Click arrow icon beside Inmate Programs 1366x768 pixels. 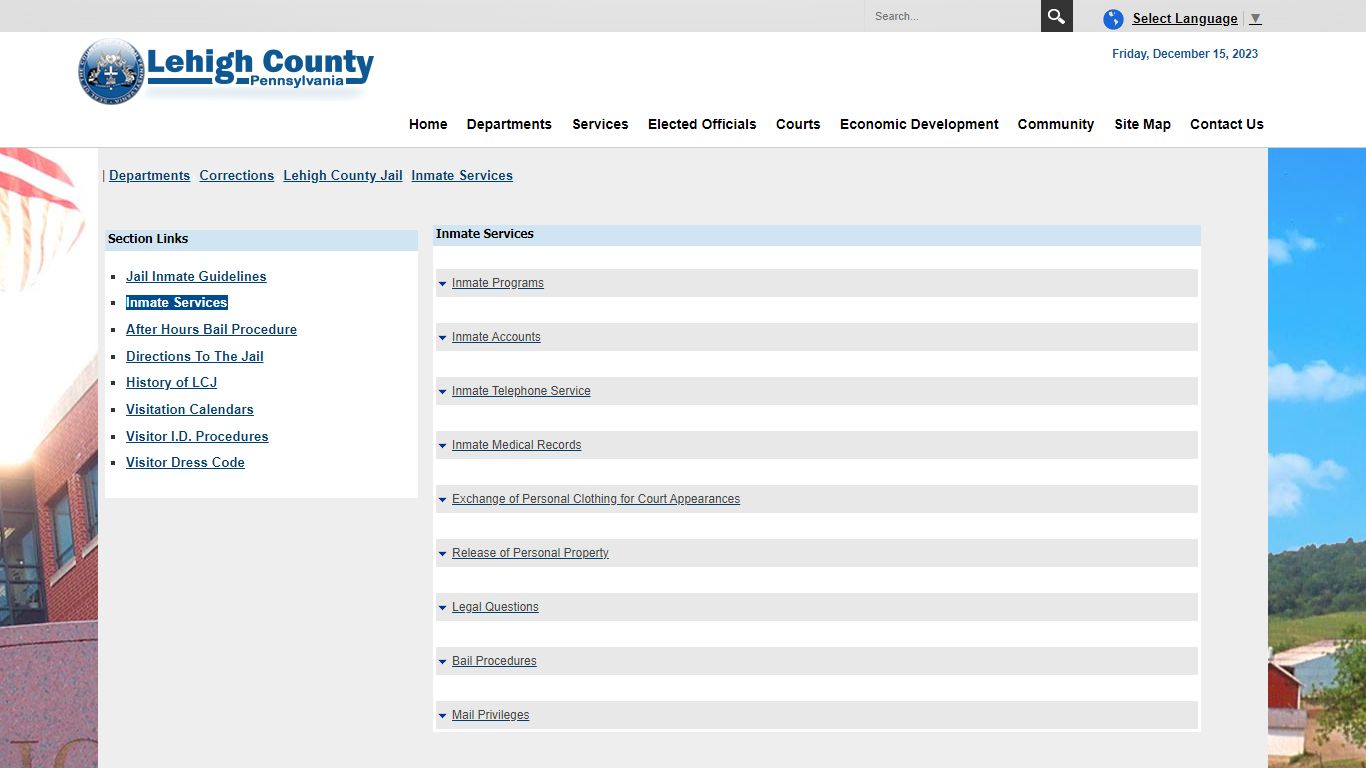click(442, 284)
